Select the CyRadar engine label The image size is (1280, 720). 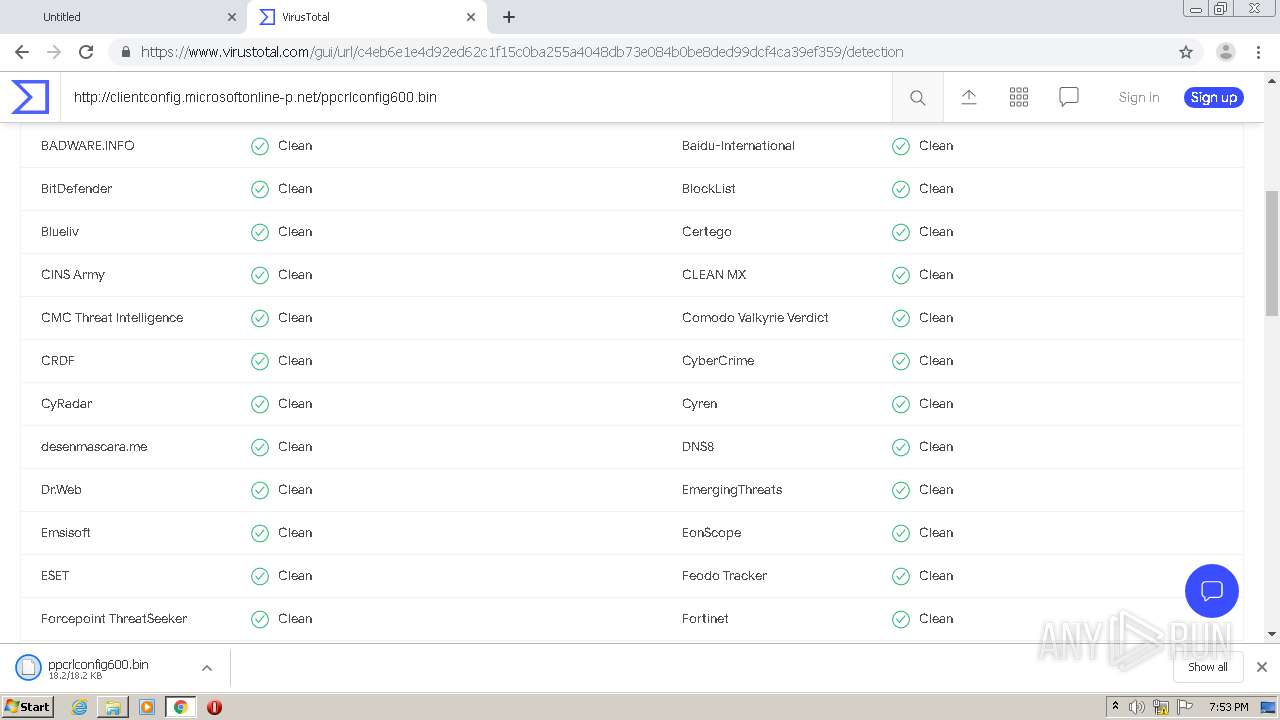[x=67, y=404]
